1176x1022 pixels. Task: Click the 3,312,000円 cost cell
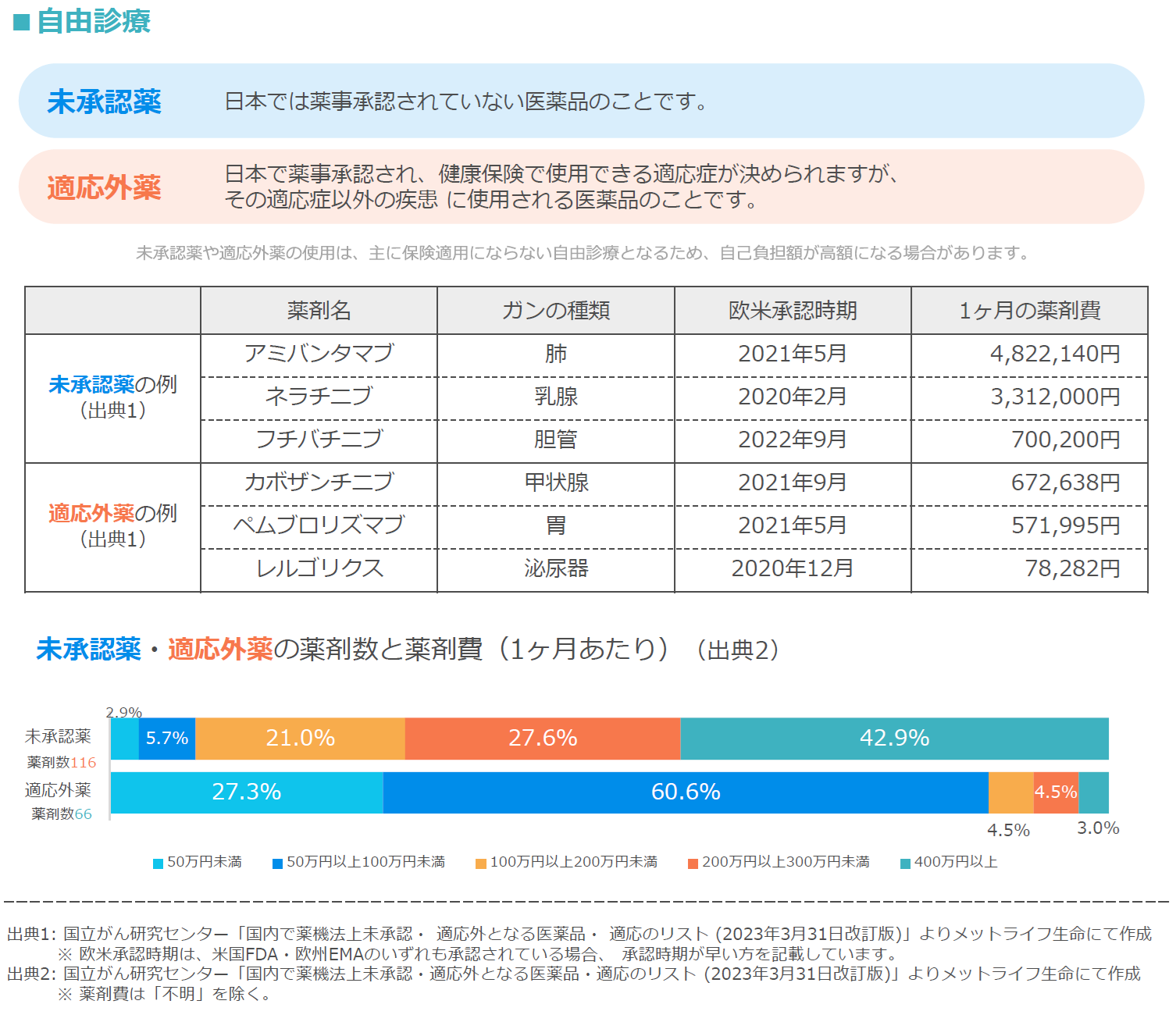1030,397
